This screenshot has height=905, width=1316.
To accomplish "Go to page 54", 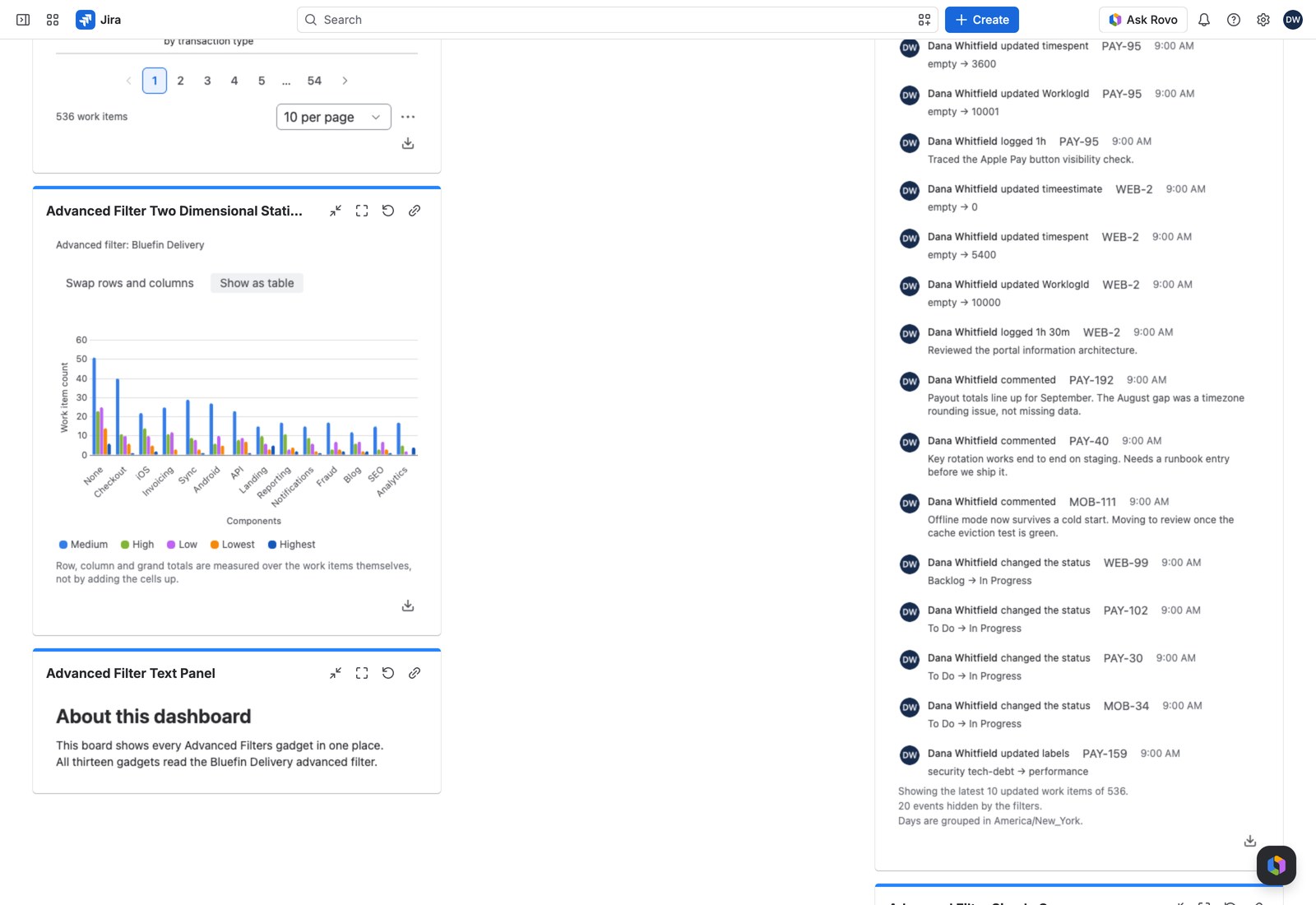I will coord(314,81).
